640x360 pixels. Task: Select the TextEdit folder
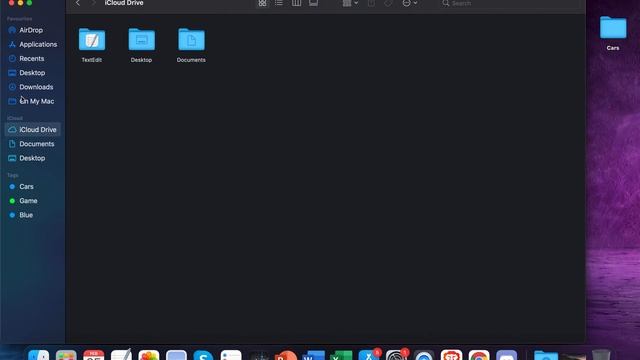[92, 45]
